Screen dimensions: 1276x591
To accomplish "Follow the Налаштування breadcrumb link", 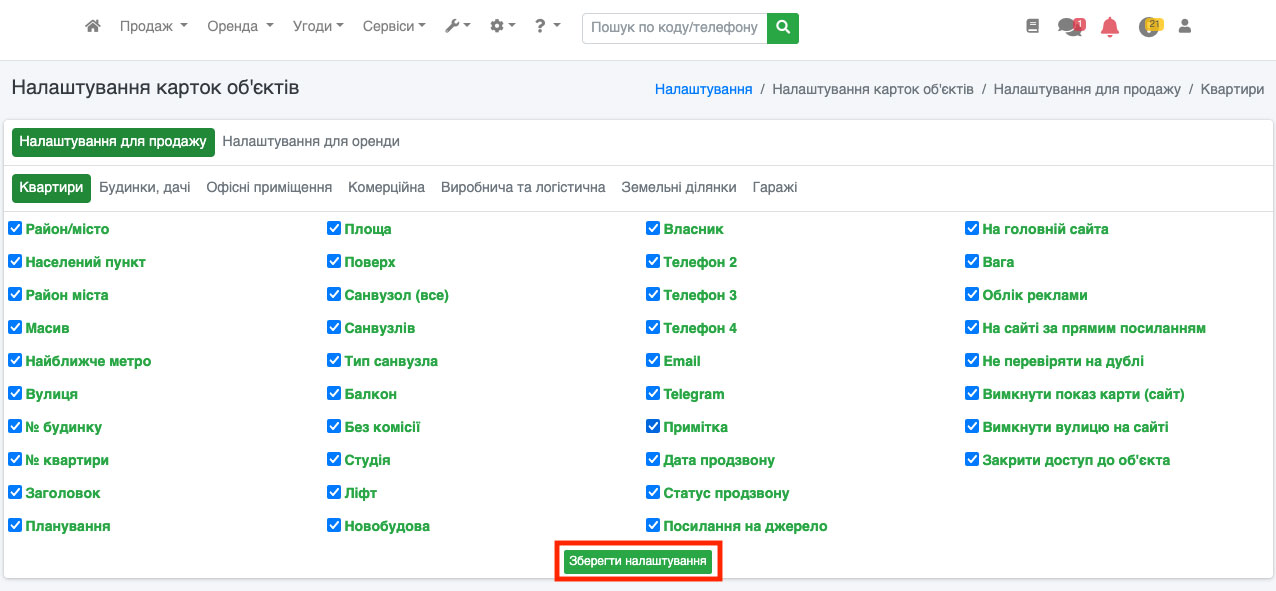I will pyautogui.click(x=703, y=89).
